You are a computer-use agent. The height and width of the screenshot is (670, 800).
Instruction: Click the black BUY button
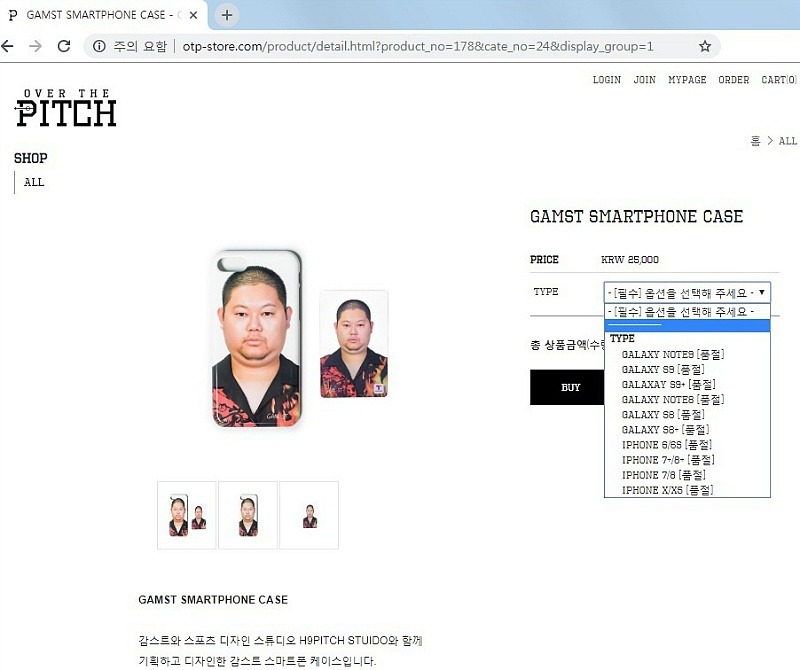point(567,387)
